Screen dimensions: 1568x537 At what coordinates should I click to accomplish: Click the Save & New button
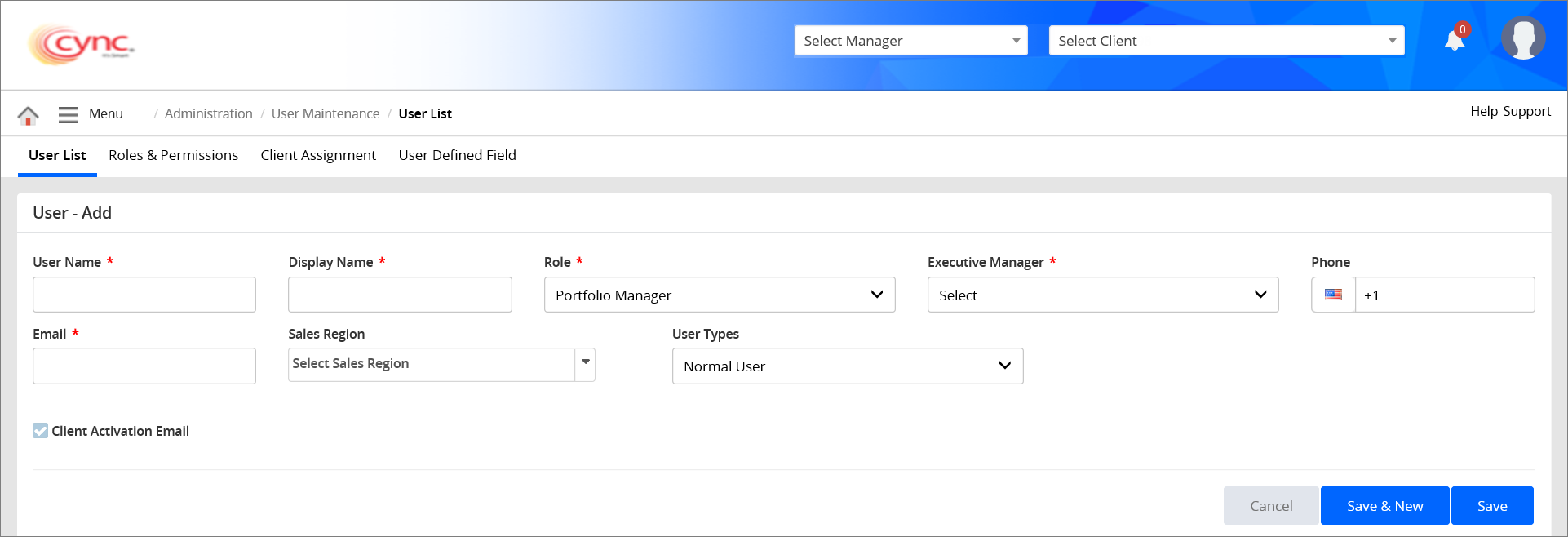pyautogui.click(x=1384, y=506)
